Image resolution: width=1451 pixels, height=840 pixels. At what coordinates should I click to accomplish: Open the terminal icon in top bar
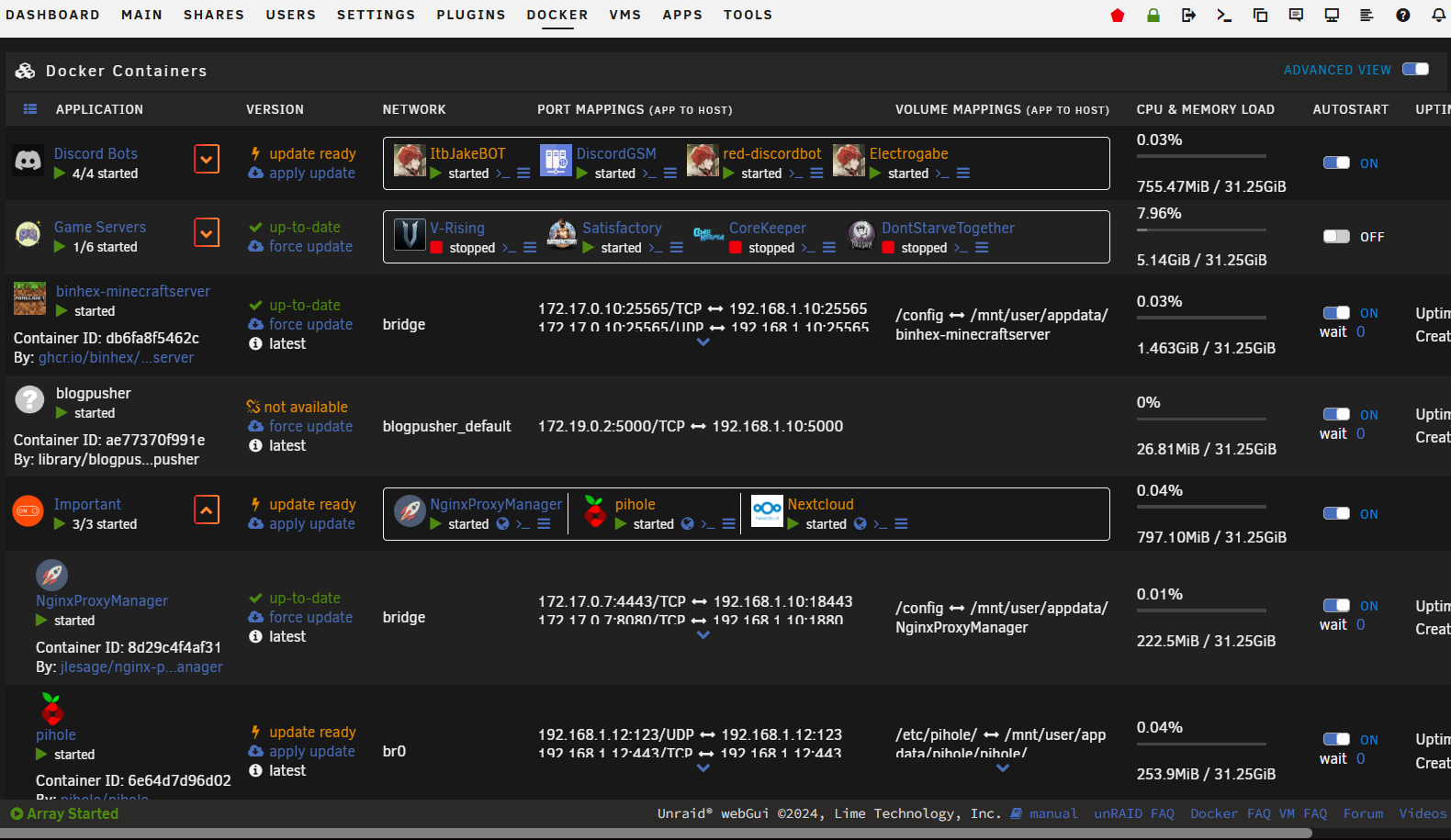pyautogui.click(x=1224, y=15)
